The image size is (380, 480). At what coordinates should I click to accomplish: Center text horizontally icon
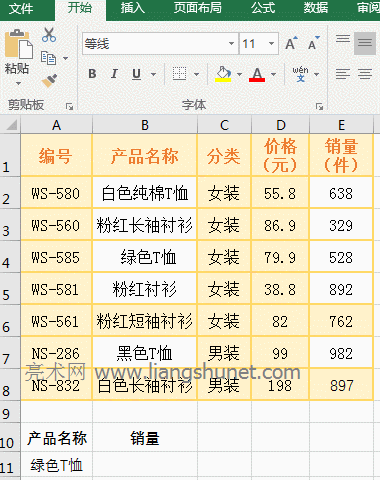pos(365,74)
